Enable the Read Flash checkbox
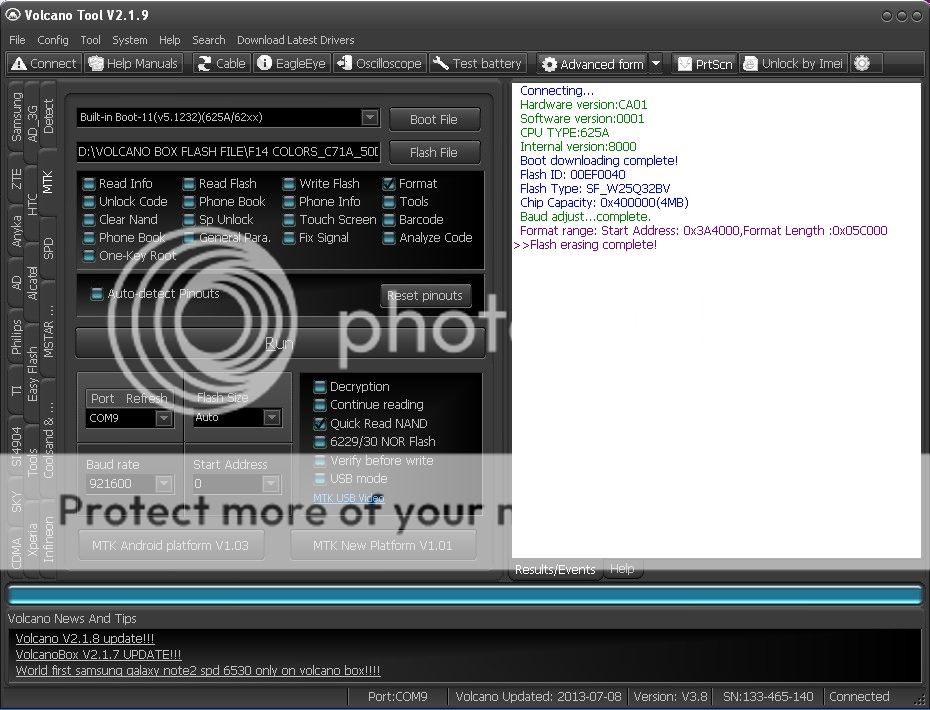Image resolution: width=930 pixels, height=710 pixels. click(189, 184)
